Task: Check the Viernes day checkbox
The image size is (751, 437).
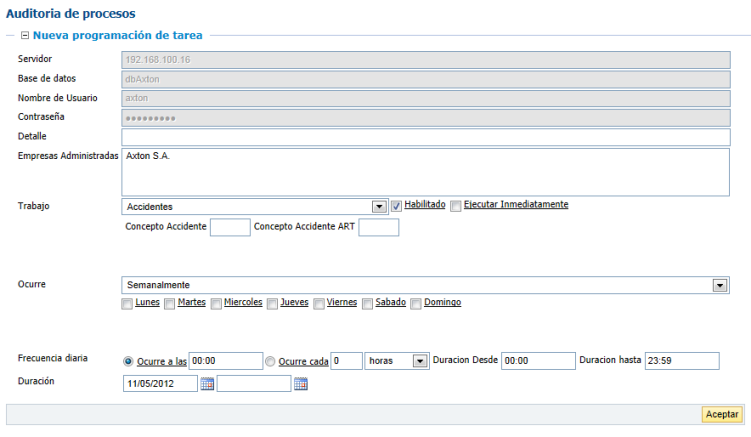Action: (319, 303)
